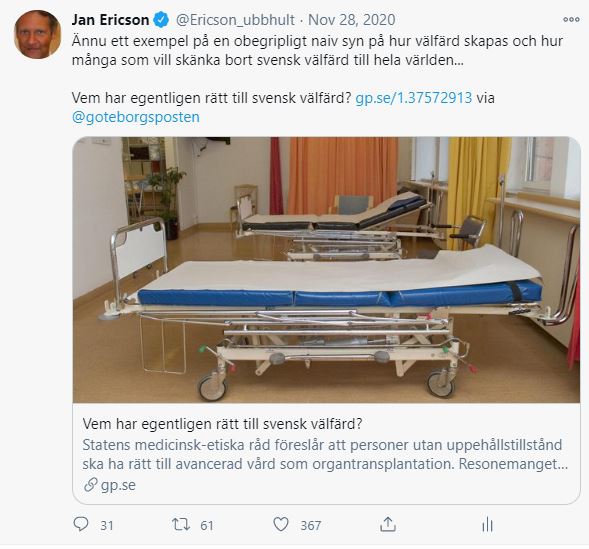The image size is (589, 549).
Task: Click the gp.se domain in card footer
Action: tap(118, 485)
